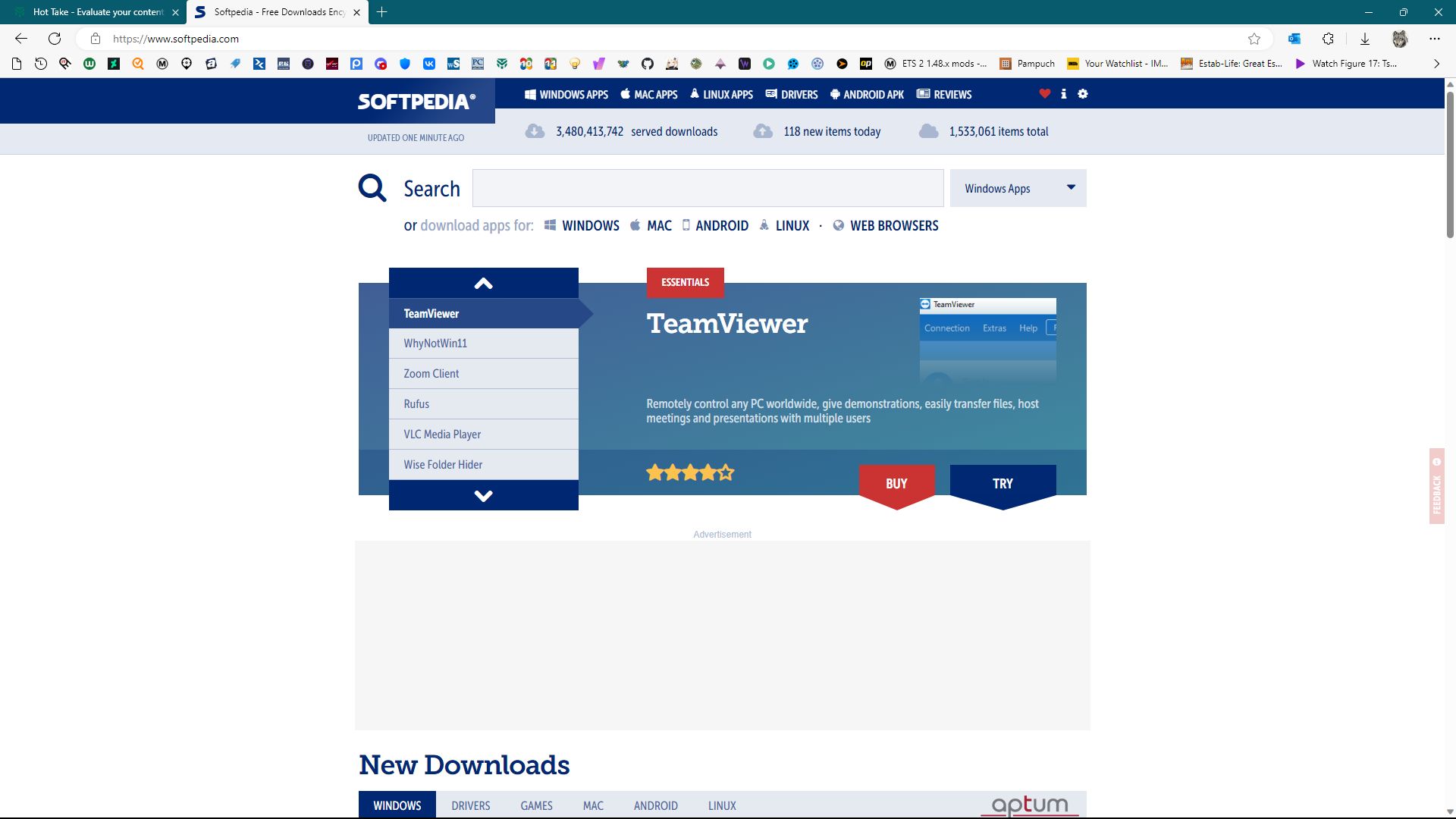This screenshot has width=1456, height=819.
Task: Click the Softpedia logo
Action: point(416,102)
